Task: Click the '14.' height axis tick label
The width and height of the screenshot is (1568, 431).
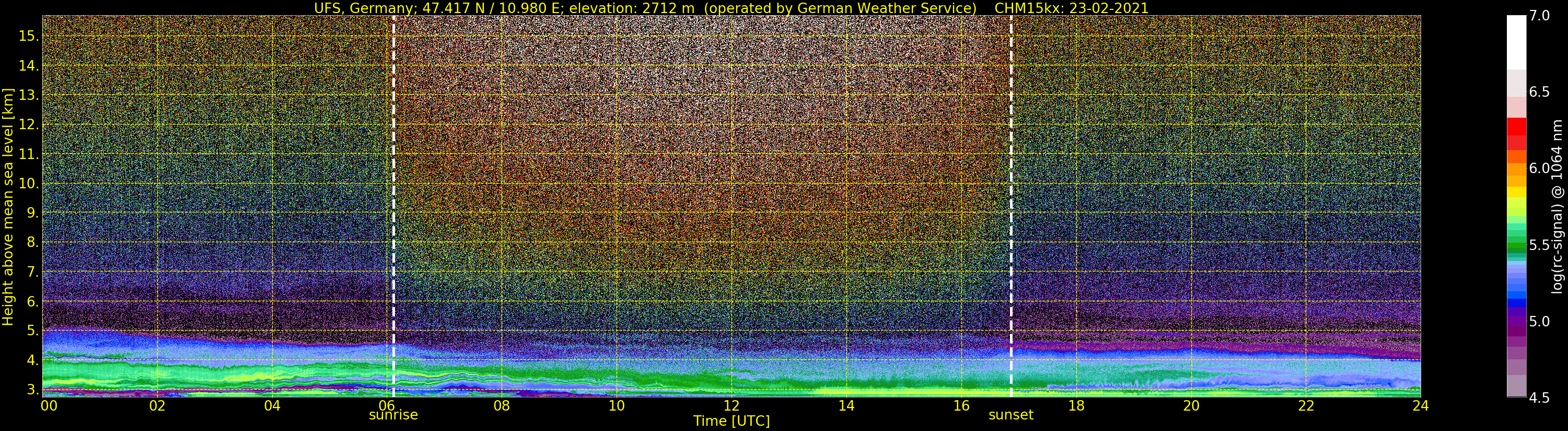Action: point(29,66)
